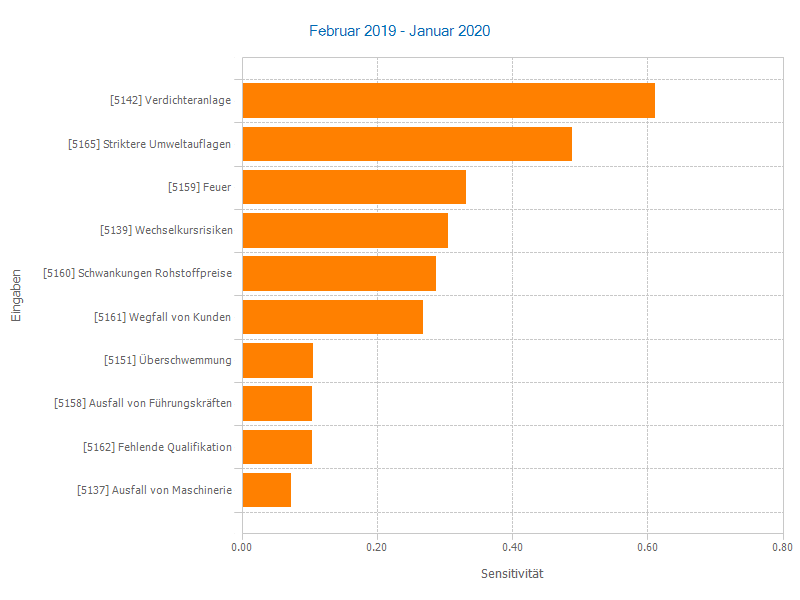Click the [5142] Verdichteranlage axis label
The image size is (800, 600).
point(170,101)
